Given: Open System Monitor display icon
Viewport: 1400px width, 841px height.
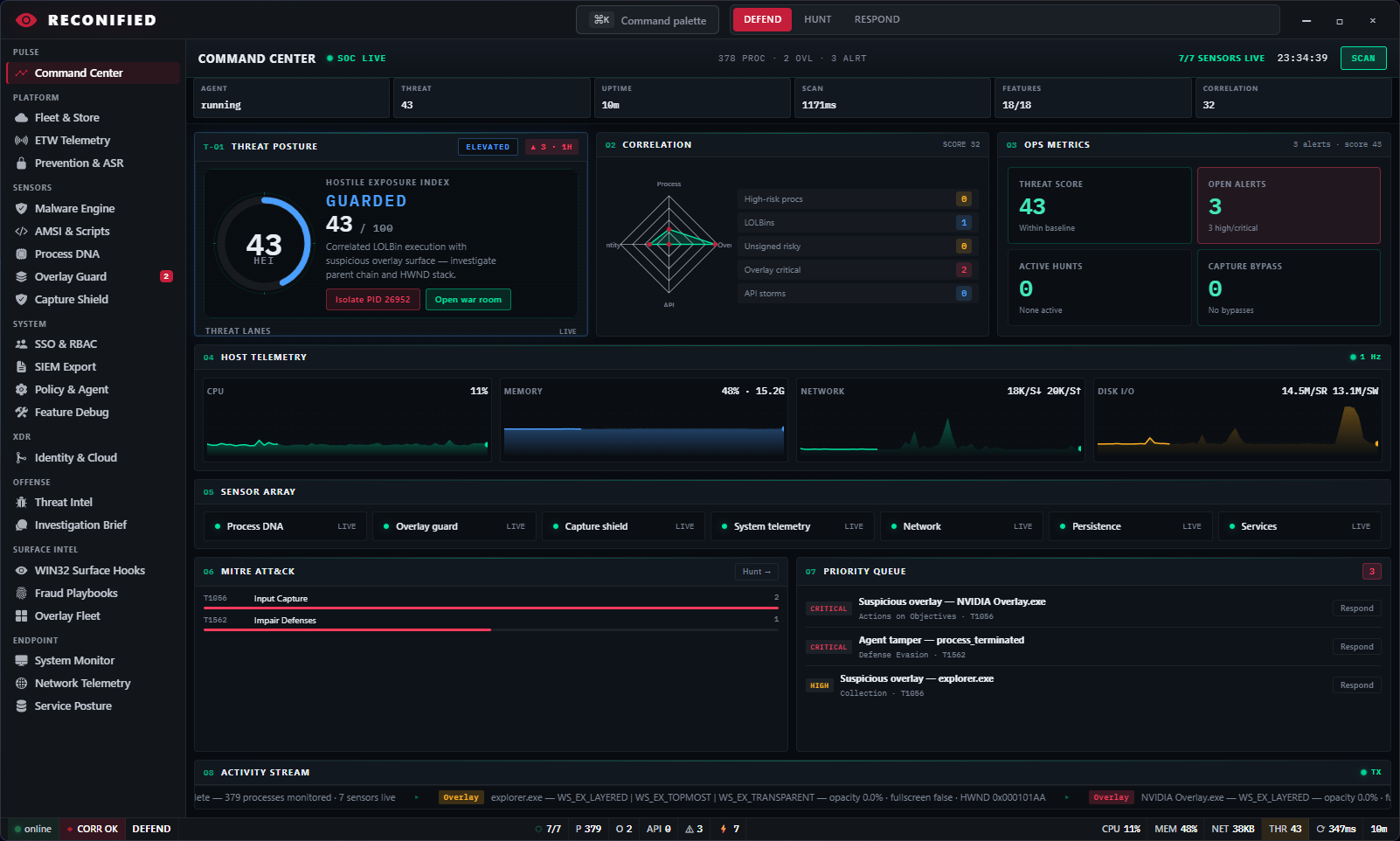Looking at the screenshot, I should (x=22, y=661).
